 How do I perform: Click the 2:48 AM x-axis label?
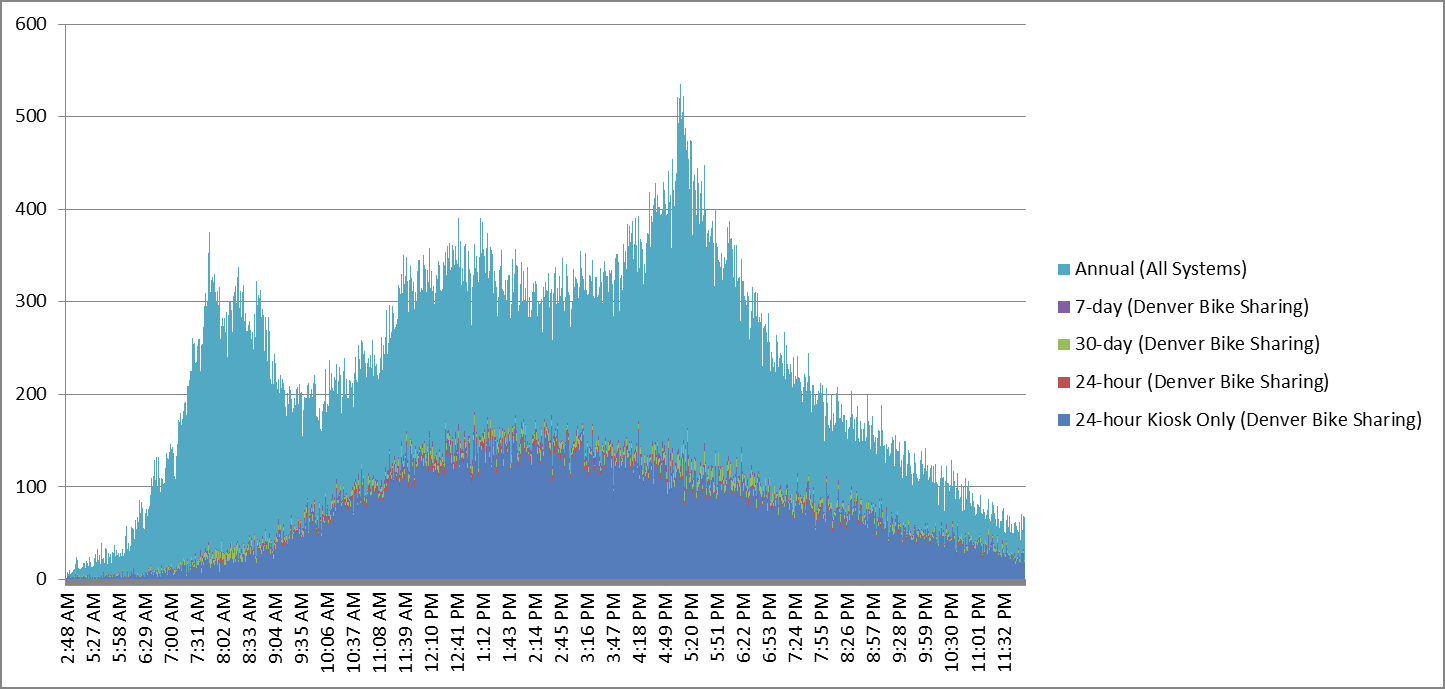pos(68,627)
